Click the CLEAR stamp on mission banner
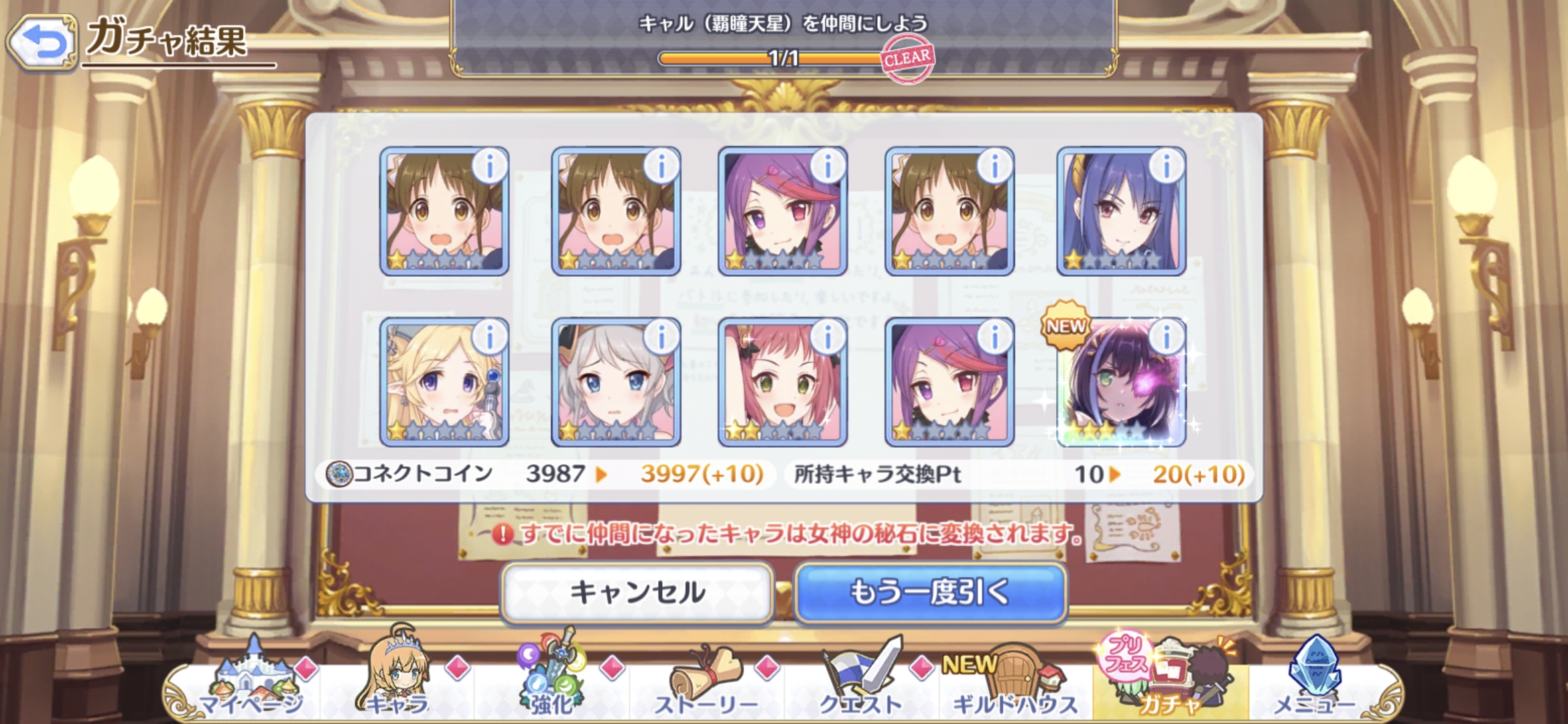This screenshot has width=1568, height=724. pyautogui.click(x=907, y=58)
